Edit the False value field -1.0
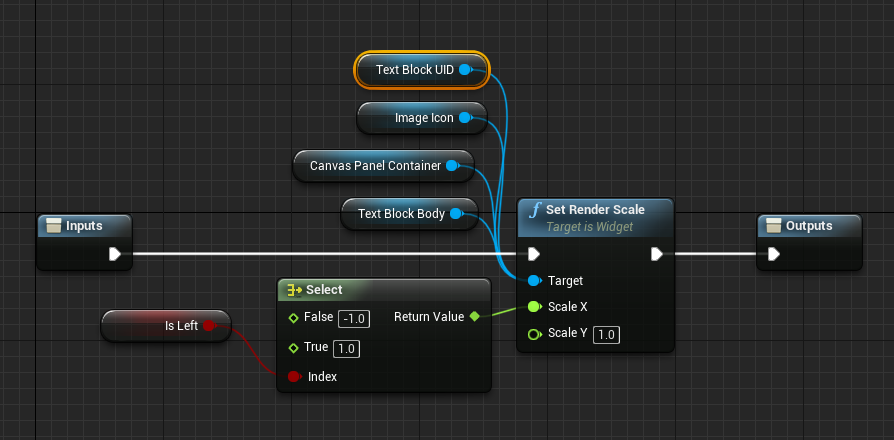The image size is (894, 440). tap(354, 319)
